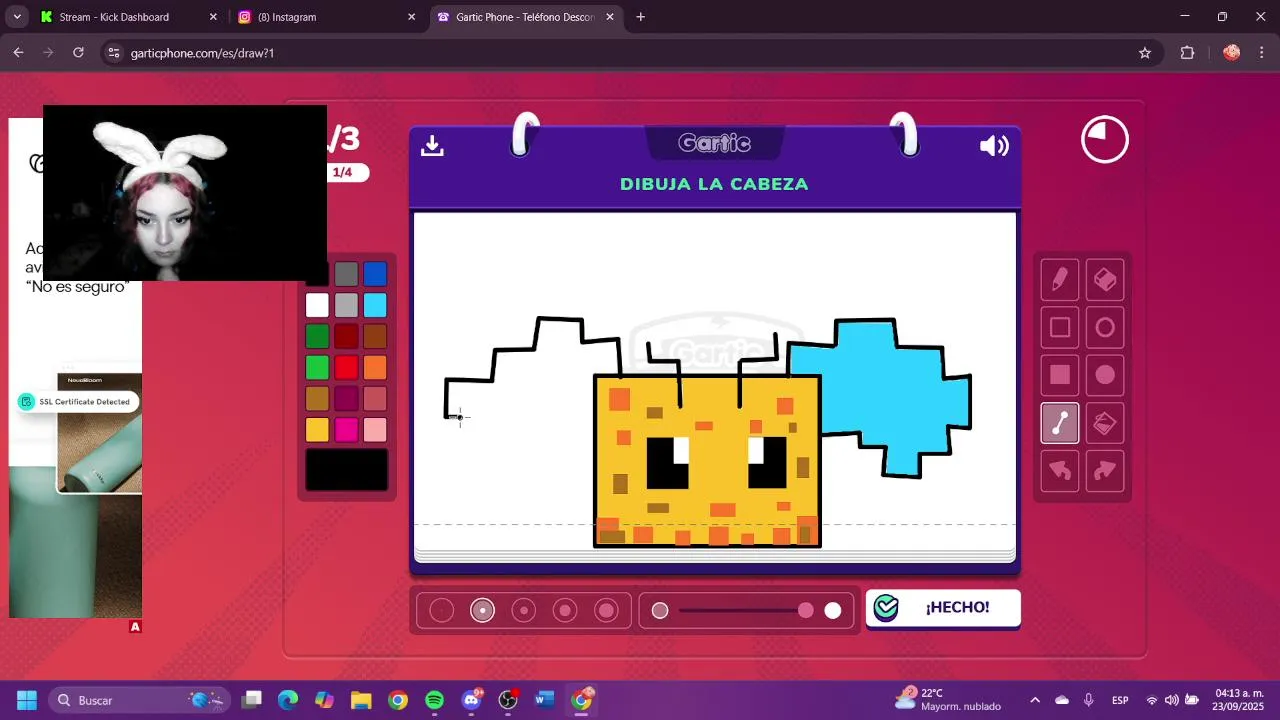Viewport: 1280px width, 720px height.
Task: Pick the yellow color swatch
Action: click(x=317, y=429)
